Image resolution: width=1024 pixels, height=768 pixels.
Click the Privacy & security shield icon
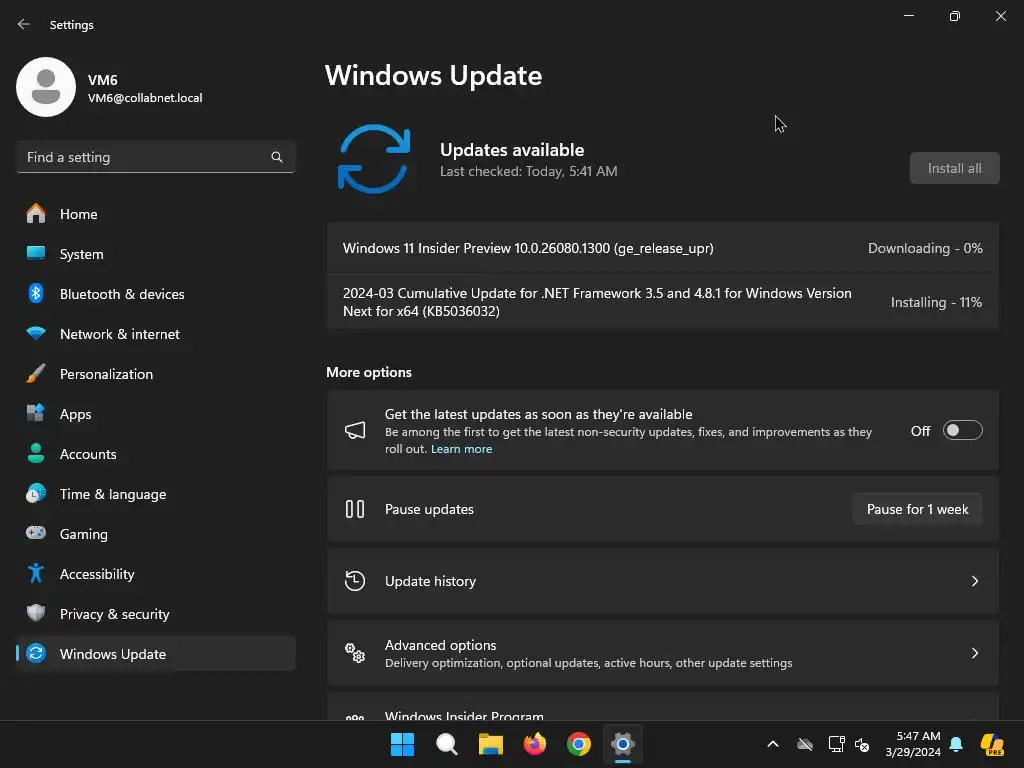point(36,613)
